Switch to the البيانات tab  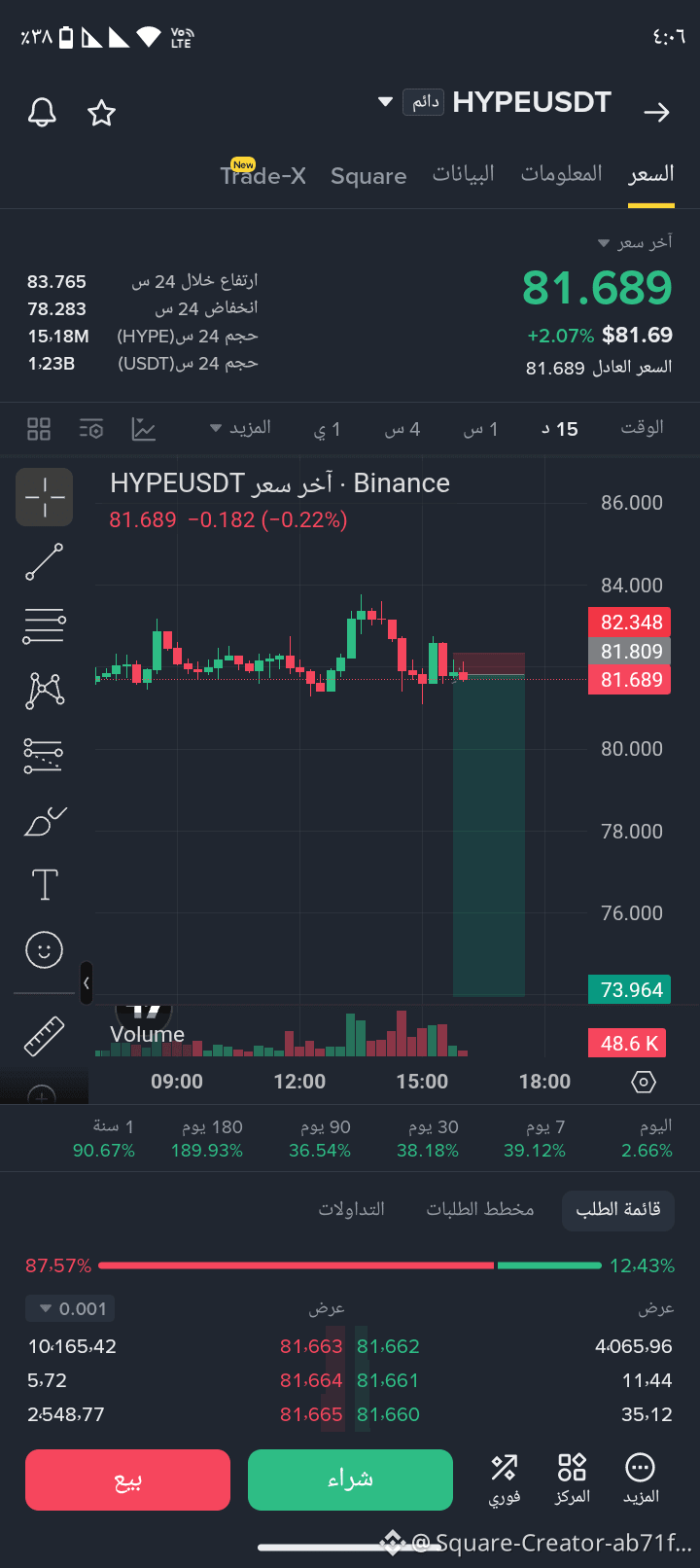(x=464, y=174)
